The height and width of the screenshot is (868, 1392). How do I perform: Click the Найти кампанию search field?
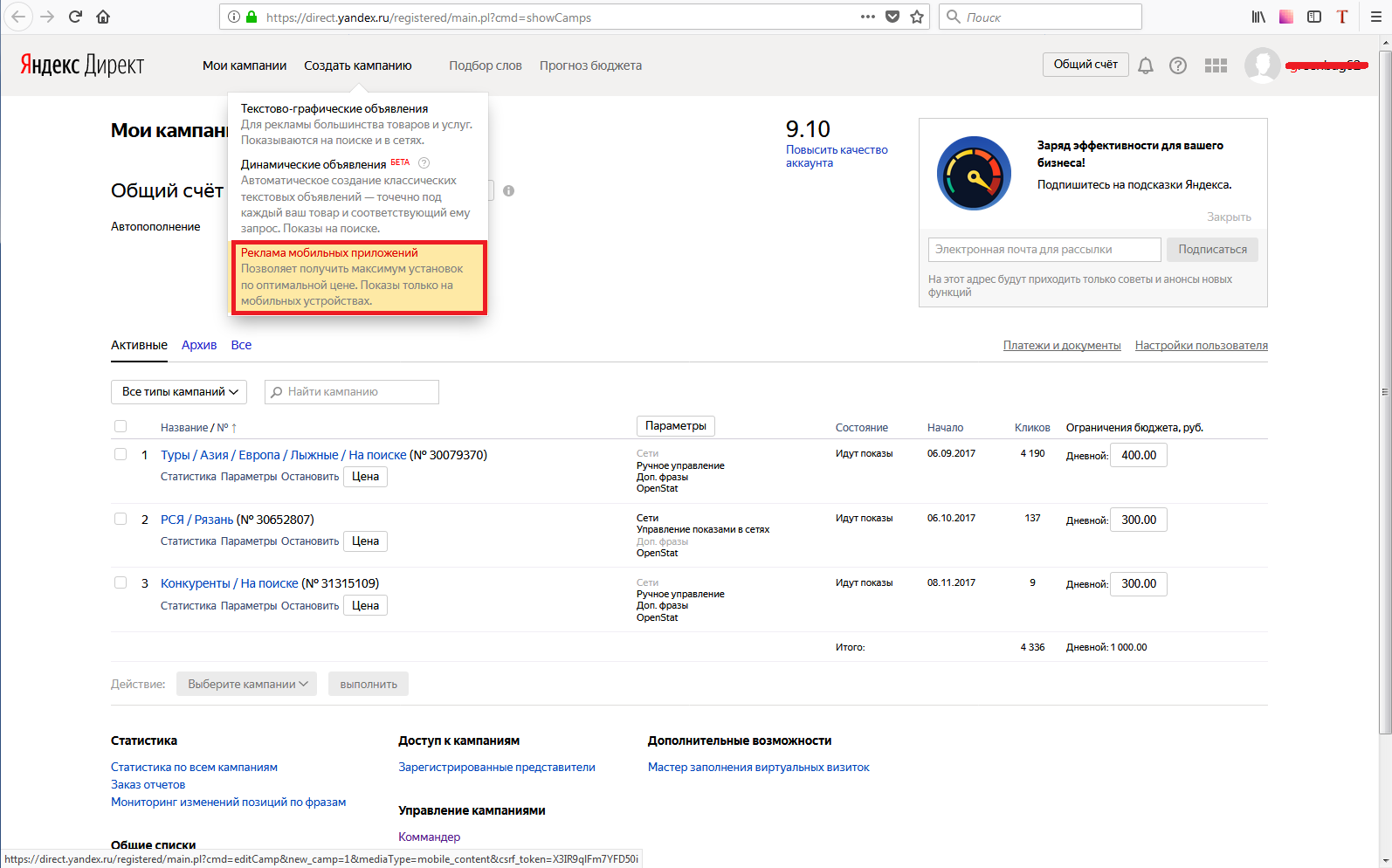352,392
